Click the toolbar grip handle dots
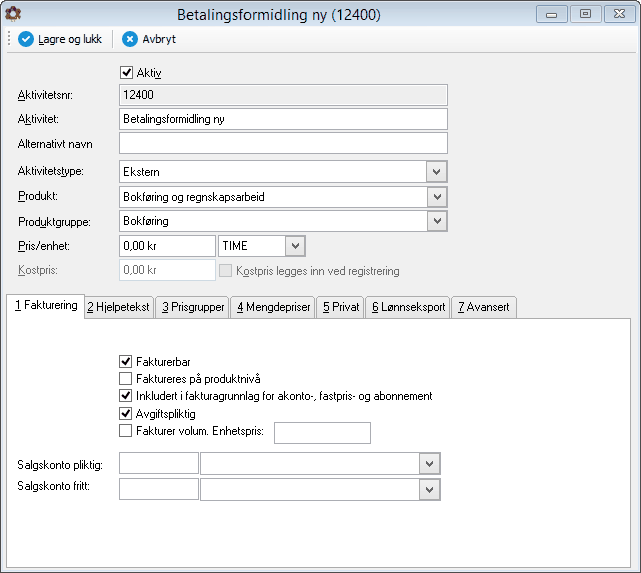Screen dimensions: 641x573 tap(9, 39)
